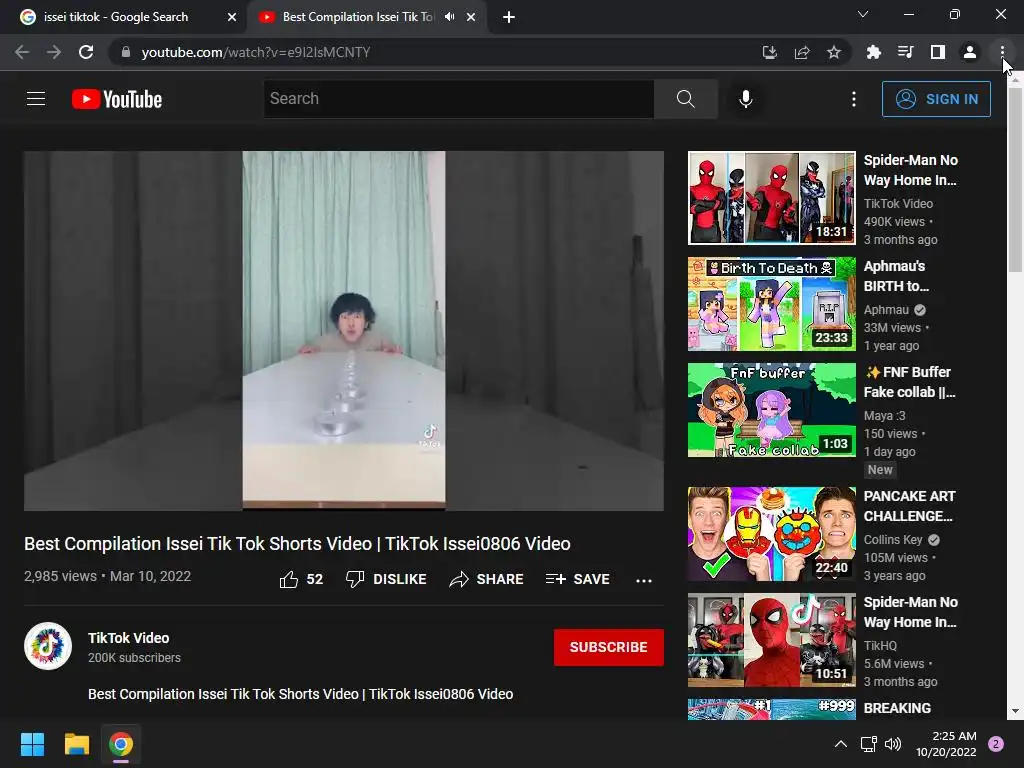
Task: Share this page from address bar
Action: click(x=802, y=52)
